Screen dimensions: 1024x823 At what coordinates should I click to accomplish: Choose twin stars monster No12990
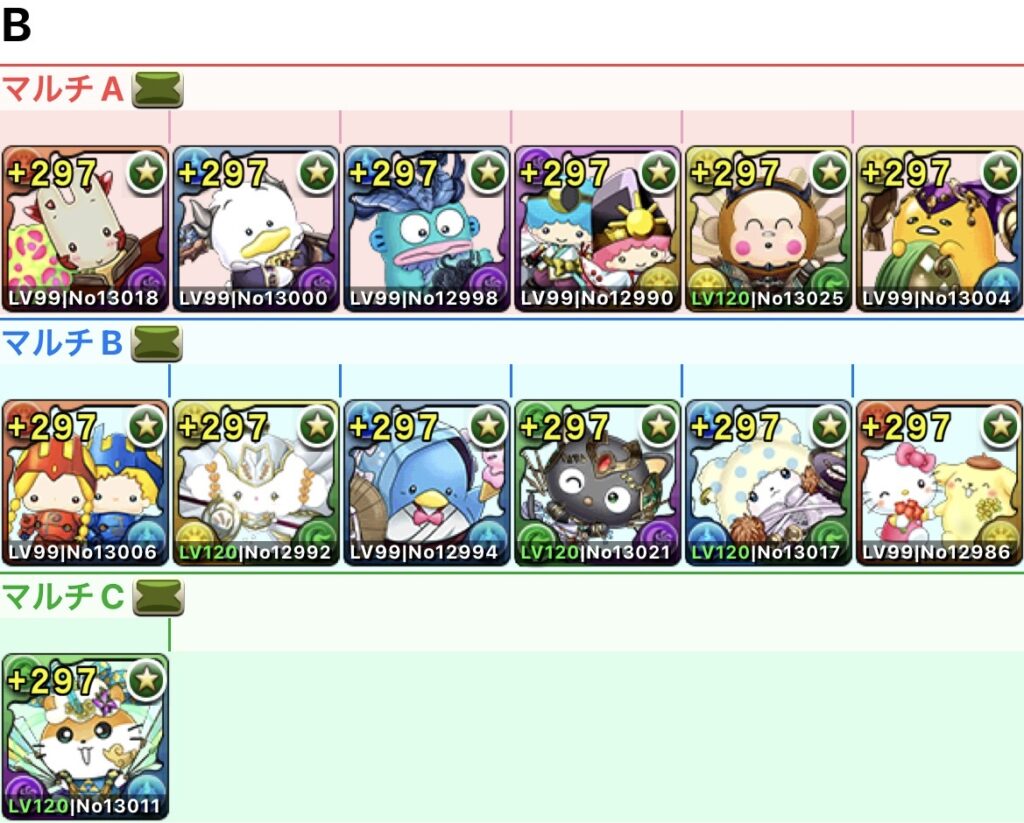(598, 229)
